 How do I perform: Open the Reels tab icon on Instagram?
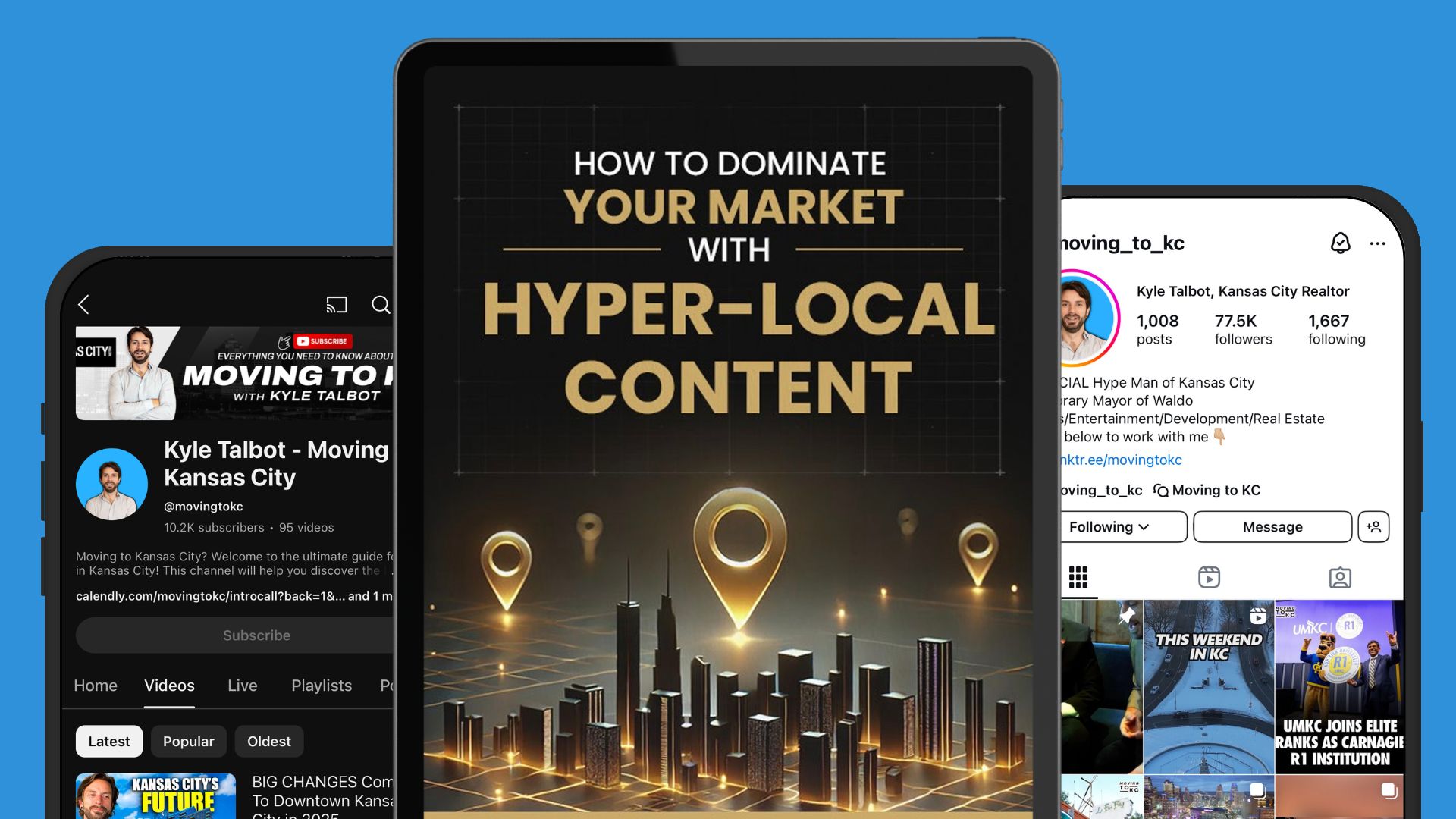1208,577
